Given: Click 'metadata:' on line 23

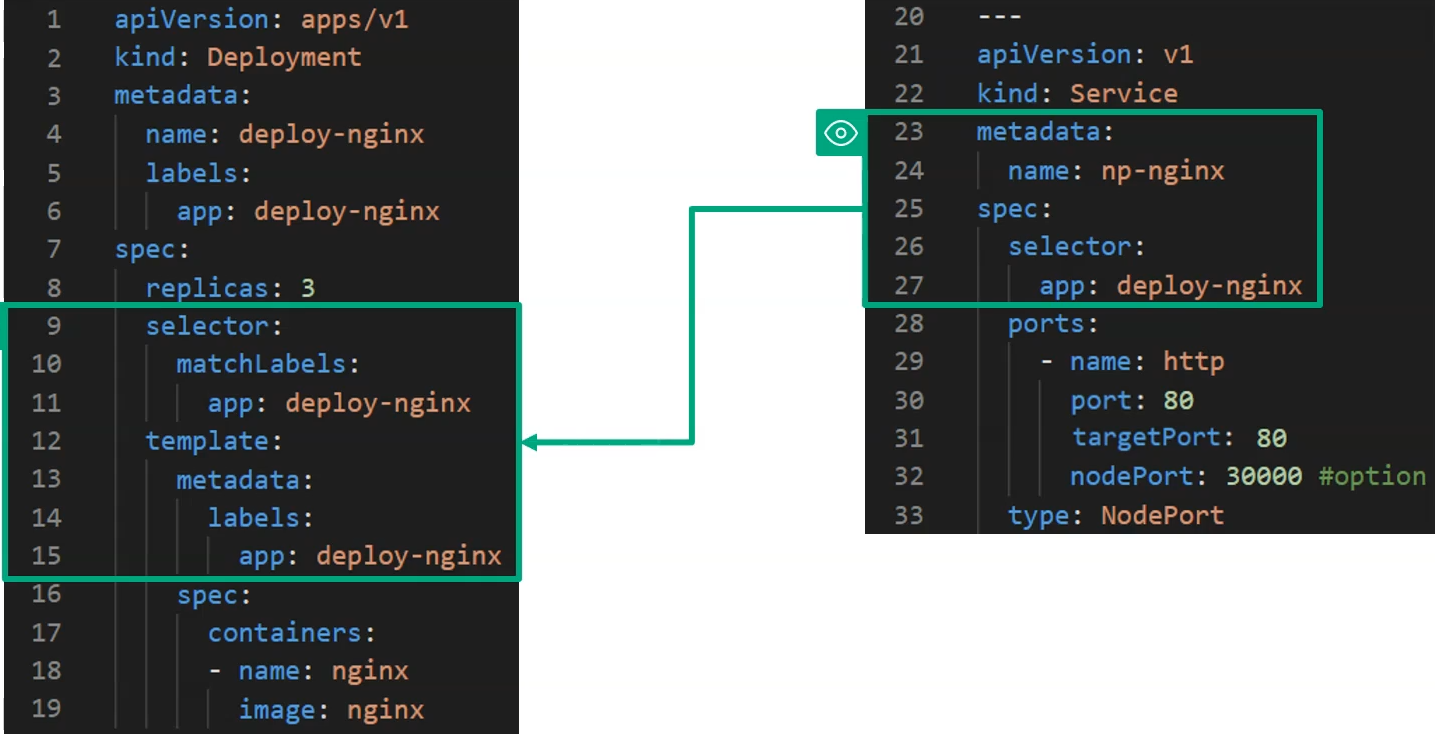Looking at the screenshot, I should [x=1046, y=132].
